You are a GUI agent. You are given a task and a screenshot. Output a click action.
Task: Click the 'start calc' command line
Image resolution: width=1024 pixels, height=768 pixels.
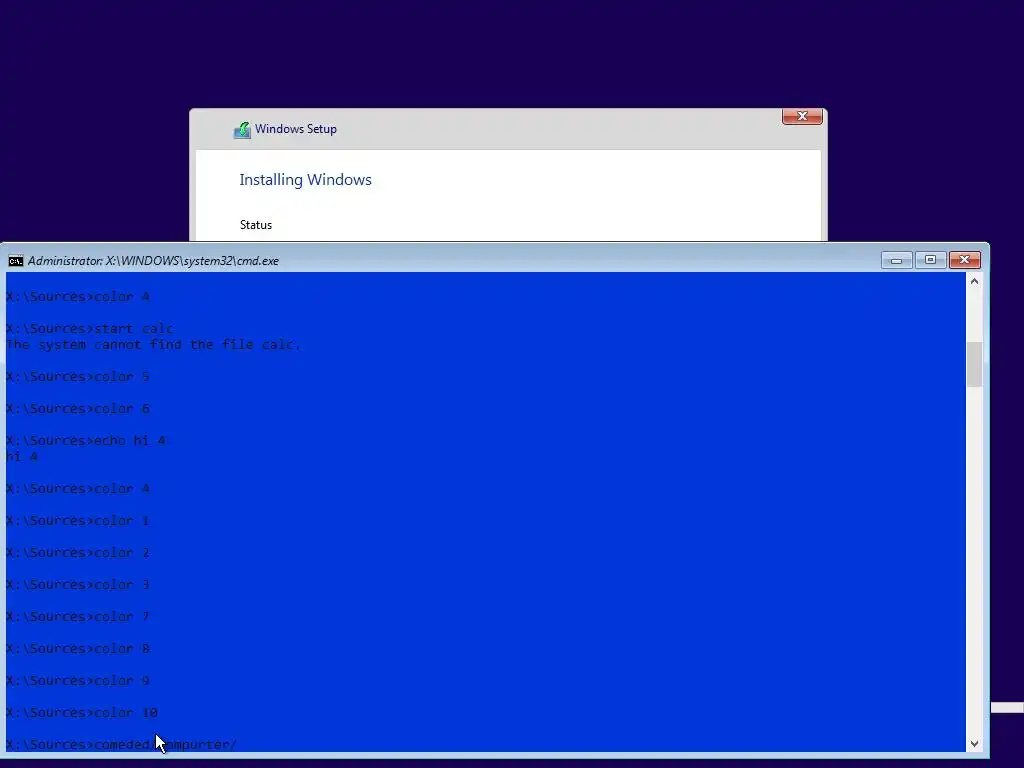tap(89, 328)
